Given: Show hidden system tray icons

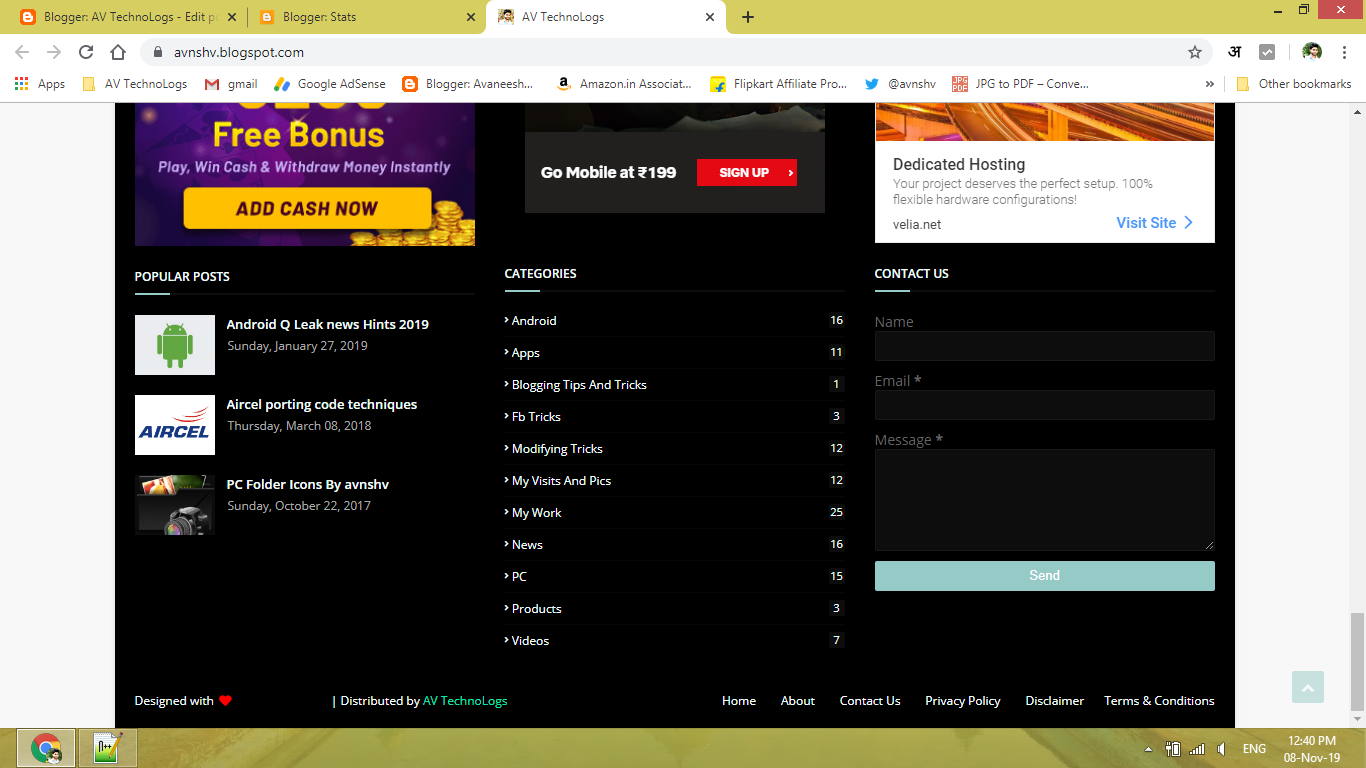Looking at the screenshot, I should point(1147,748).
